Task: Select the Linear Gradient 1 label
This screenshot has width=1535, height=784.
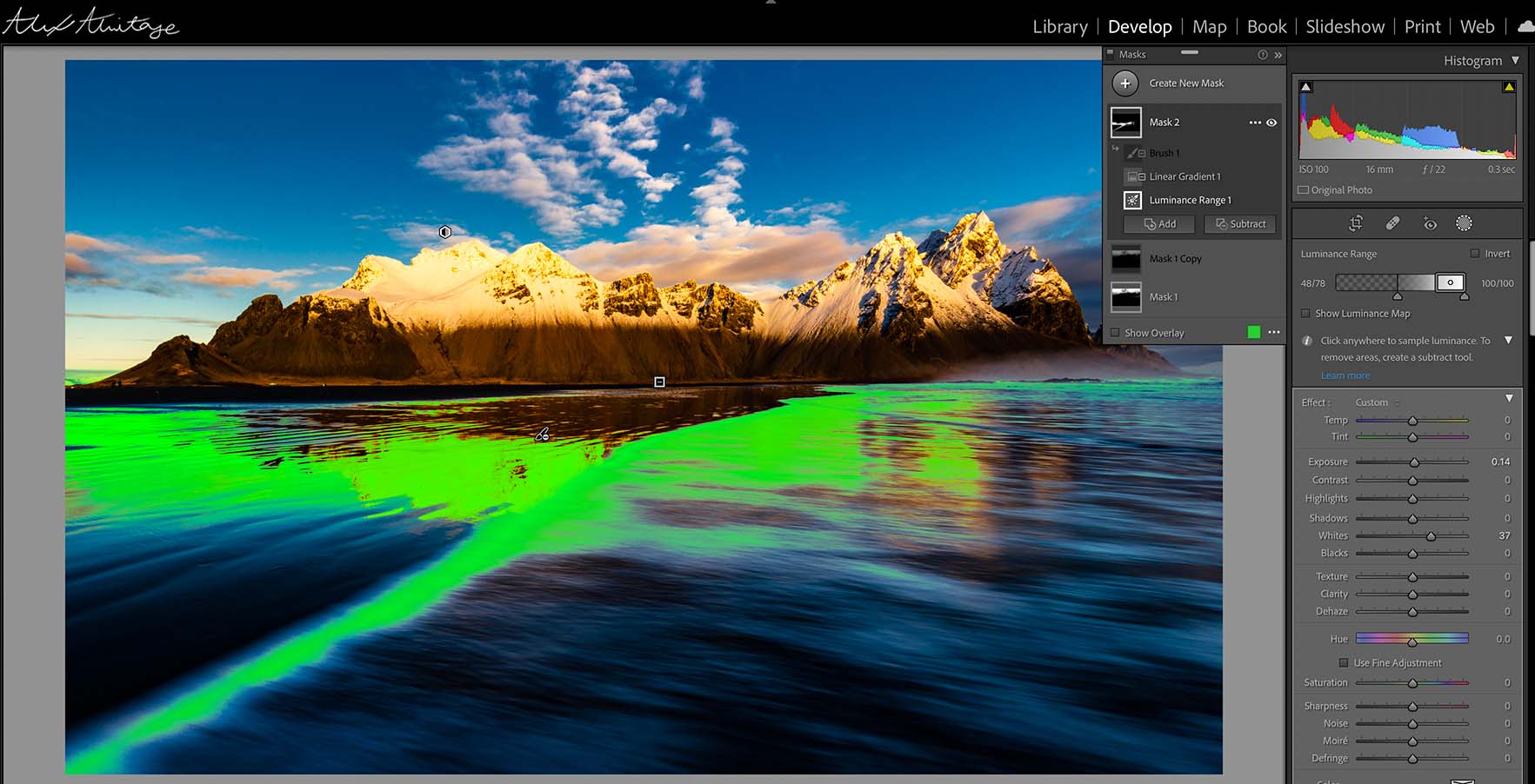Action: tap(1185, 176)
